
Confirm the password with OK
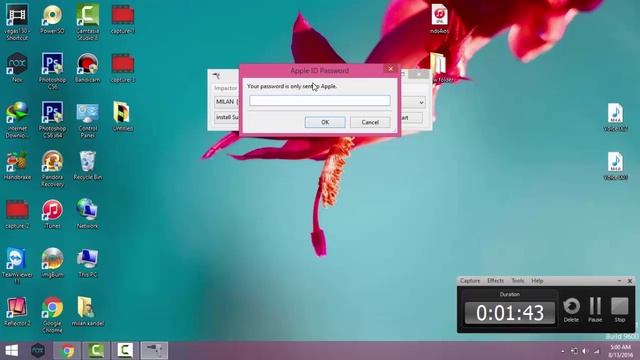[325, 122]
